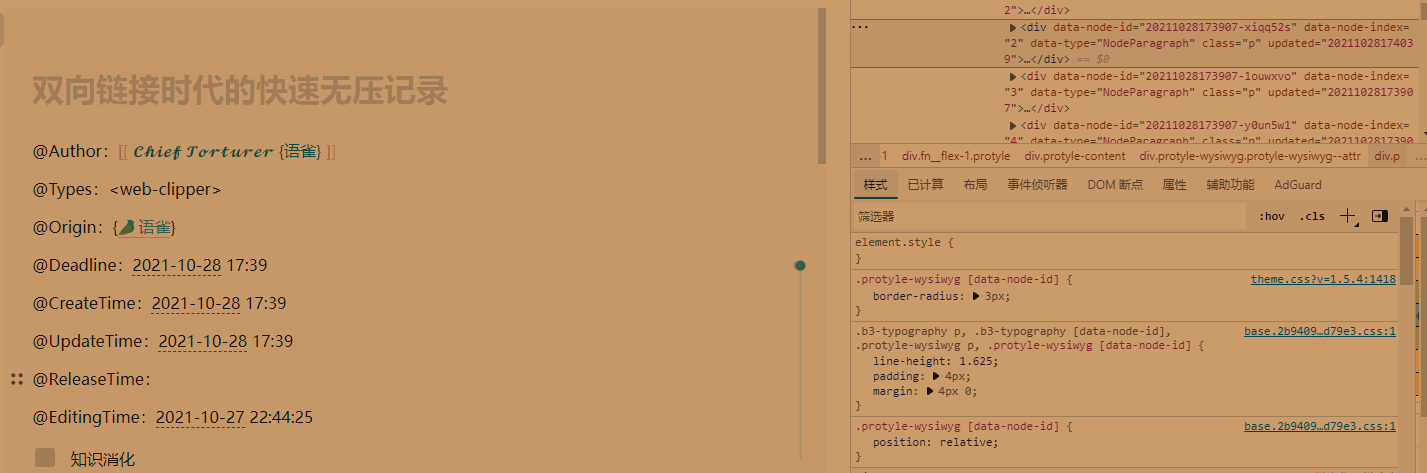
Task: Open the 语雀 origin link text
Action: (154, 228)
